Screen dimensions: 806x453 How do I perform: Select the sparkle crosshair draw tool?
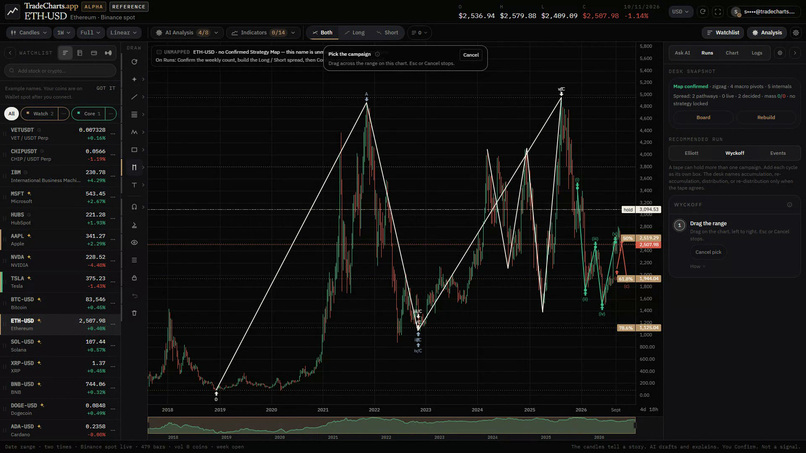point(134,79)
